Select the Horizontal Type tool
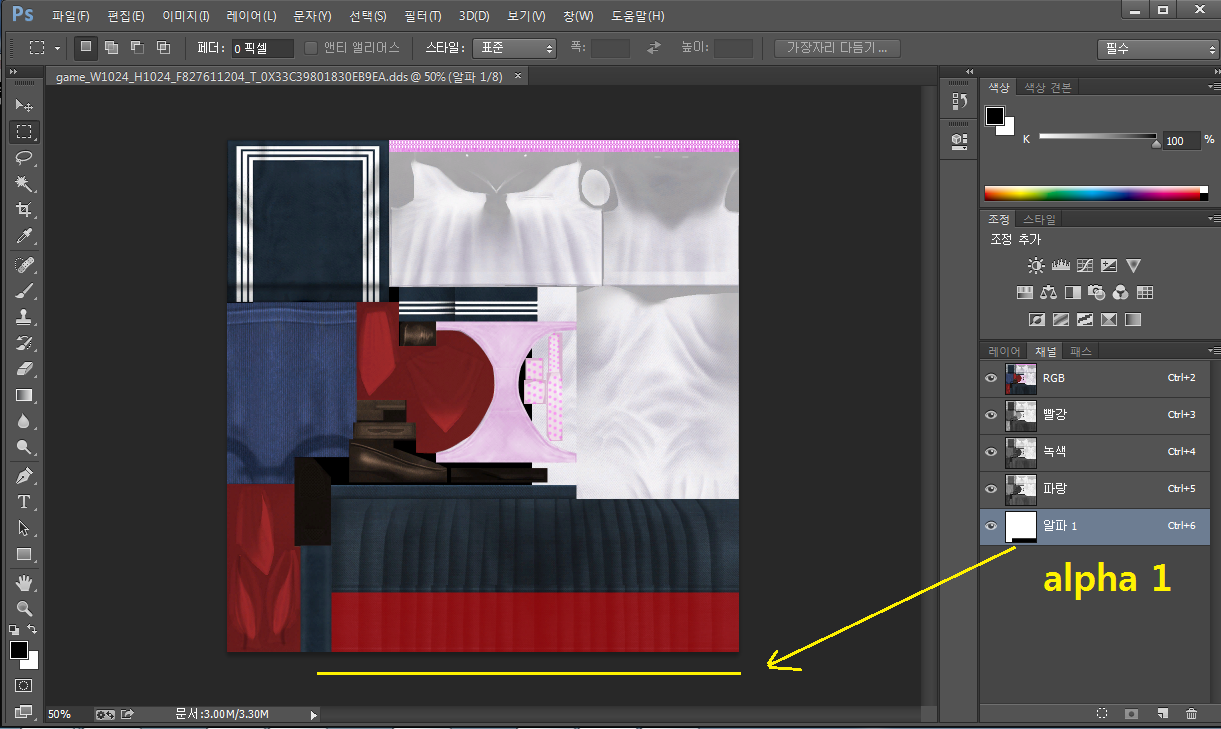Viewport: 1221px width, 729px height. click(x=25, y=502)
